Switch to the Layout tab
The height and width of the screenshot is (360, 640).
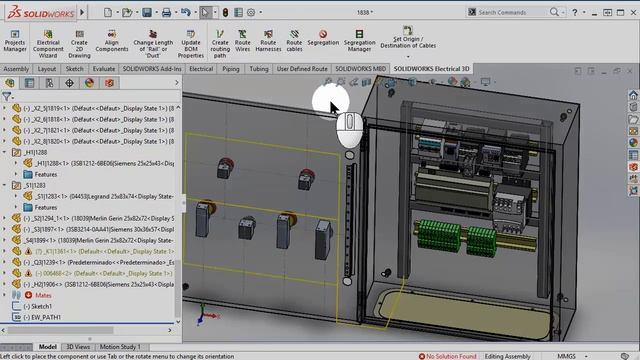[x=47, y=69]
